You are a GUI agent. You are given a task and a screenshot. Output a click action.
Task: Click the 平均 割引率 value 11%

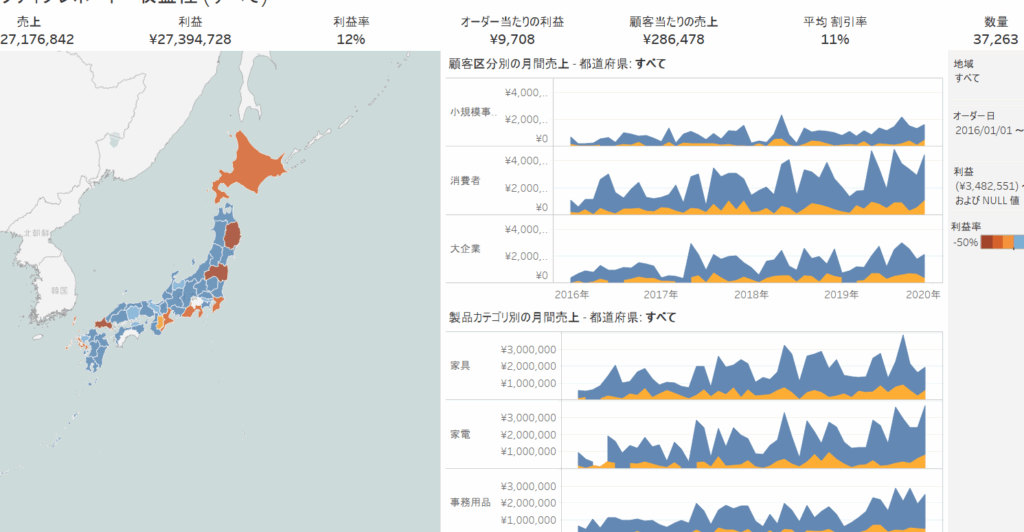click(835, 39)
